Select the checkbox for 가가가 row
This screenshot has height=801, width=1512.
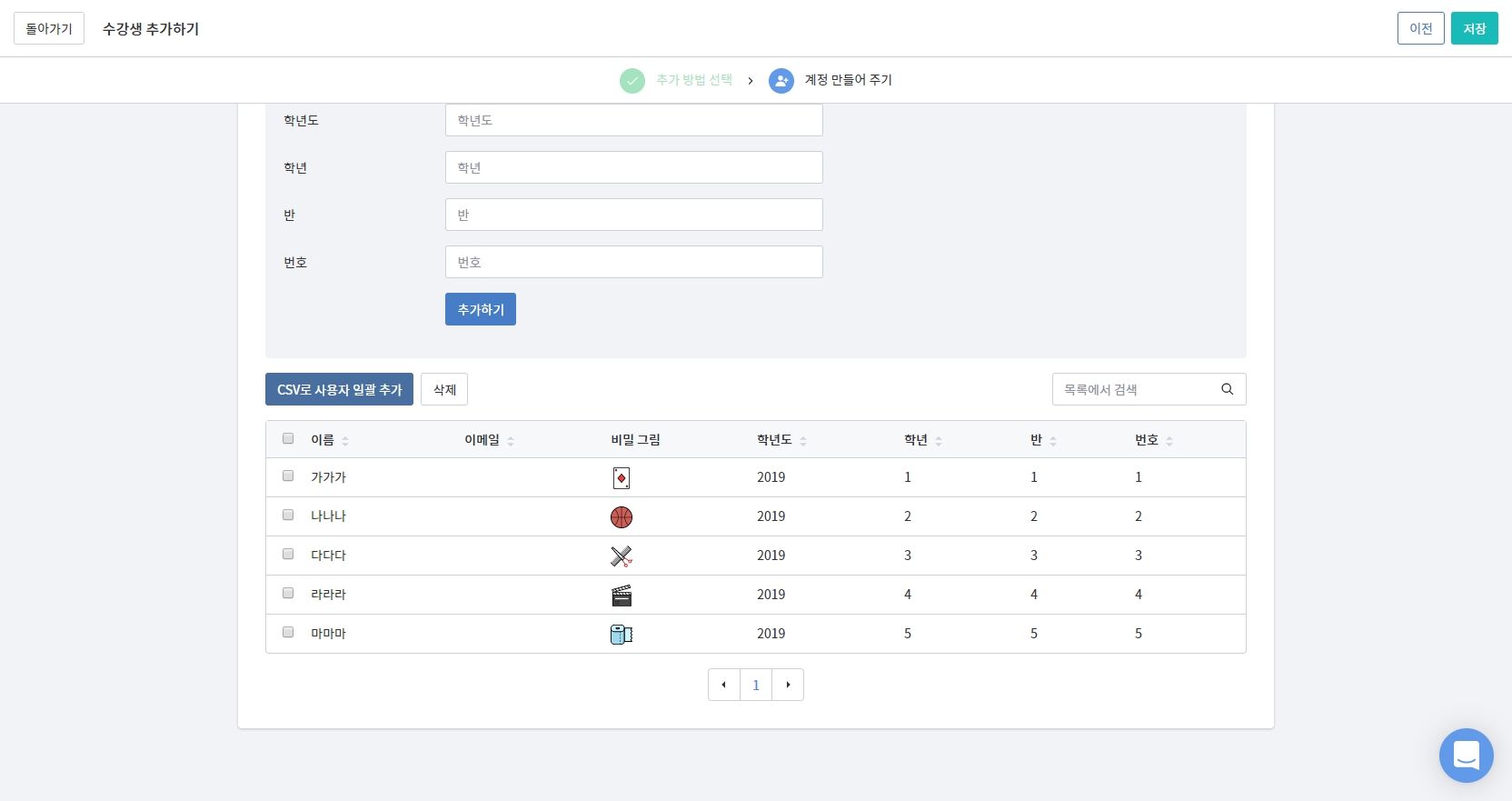click(288, 476)
